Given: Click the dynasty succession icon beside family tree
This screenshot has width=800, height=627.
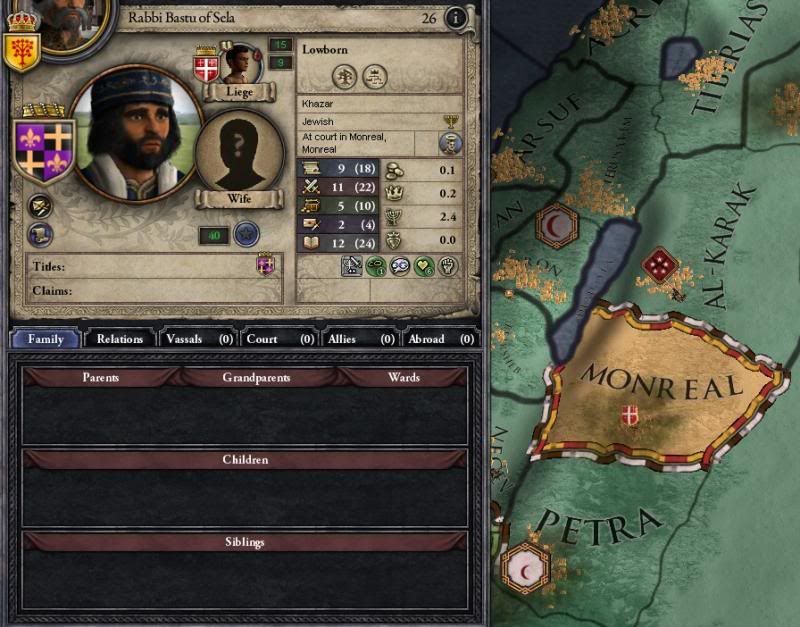Looking at the screenshot, I should click(x=375, y=77).
